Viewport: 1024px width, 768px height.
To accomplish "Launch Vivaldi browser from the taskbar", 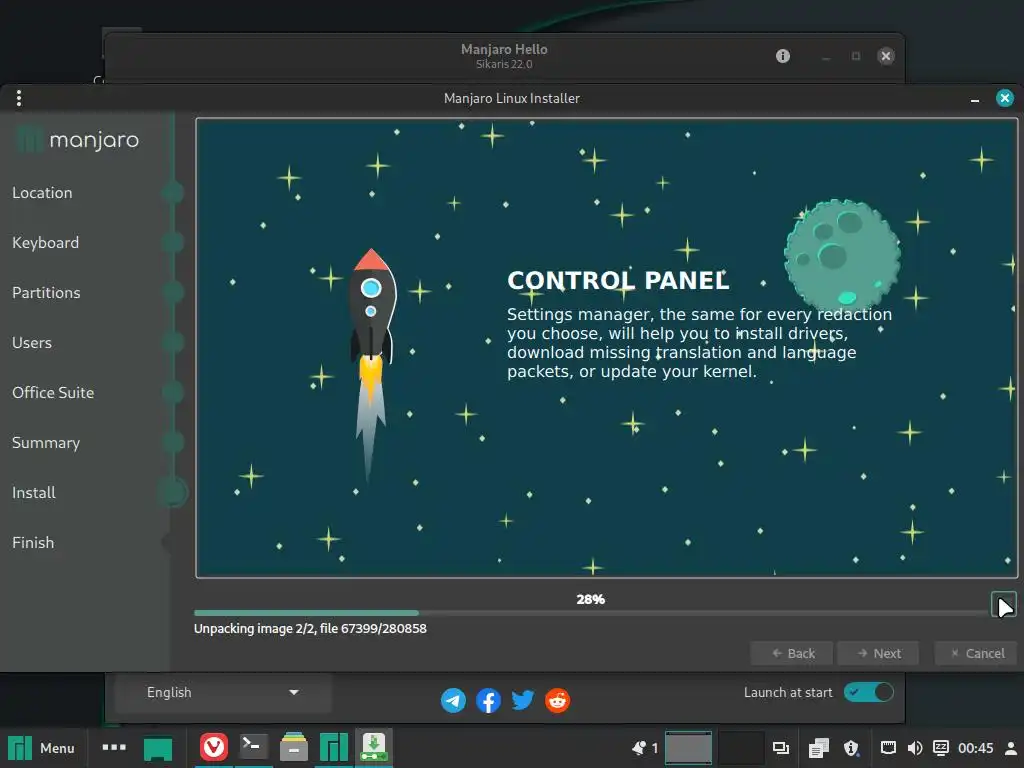I will coord(214,747).
